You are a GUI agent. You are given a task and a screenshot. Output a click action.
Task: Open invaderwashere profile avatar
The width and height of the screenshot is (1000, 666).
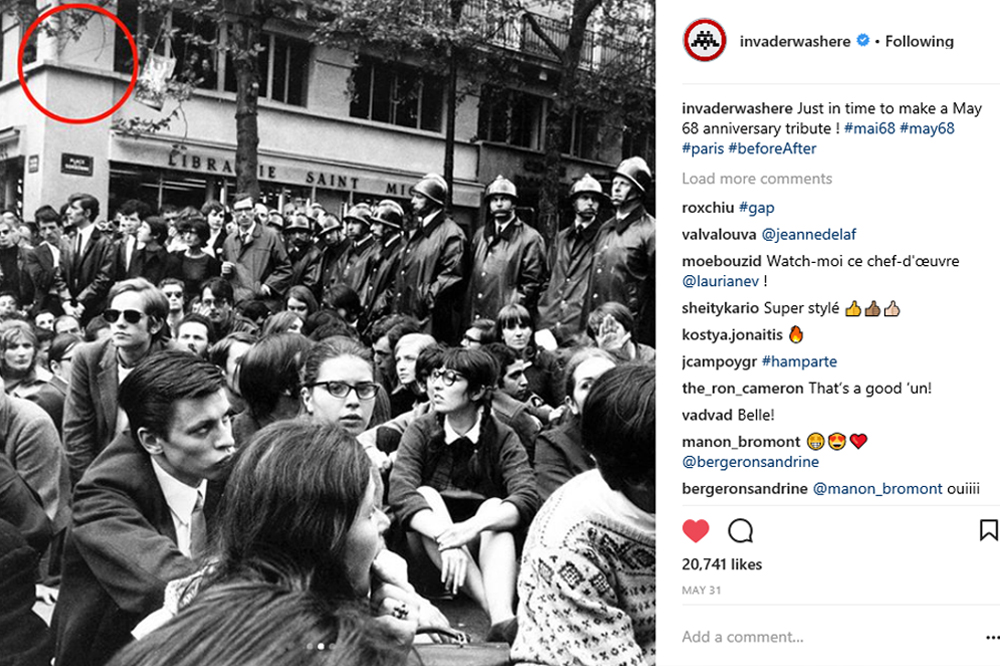pyautogui.click(x=705, y=40)
